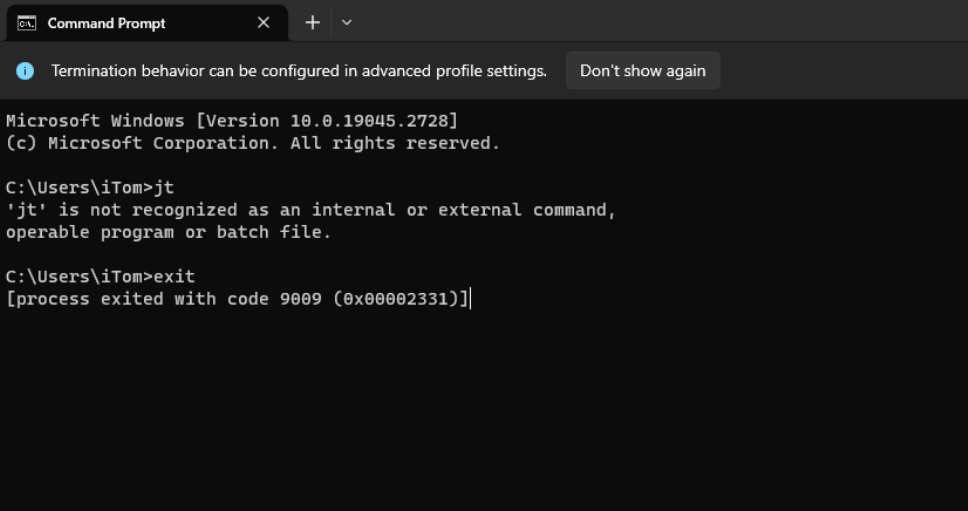Image resolution: width=968 pixels, height=511 pixels.
Task: Expand the new tab profile dropdown chevron
Action: 347,23
